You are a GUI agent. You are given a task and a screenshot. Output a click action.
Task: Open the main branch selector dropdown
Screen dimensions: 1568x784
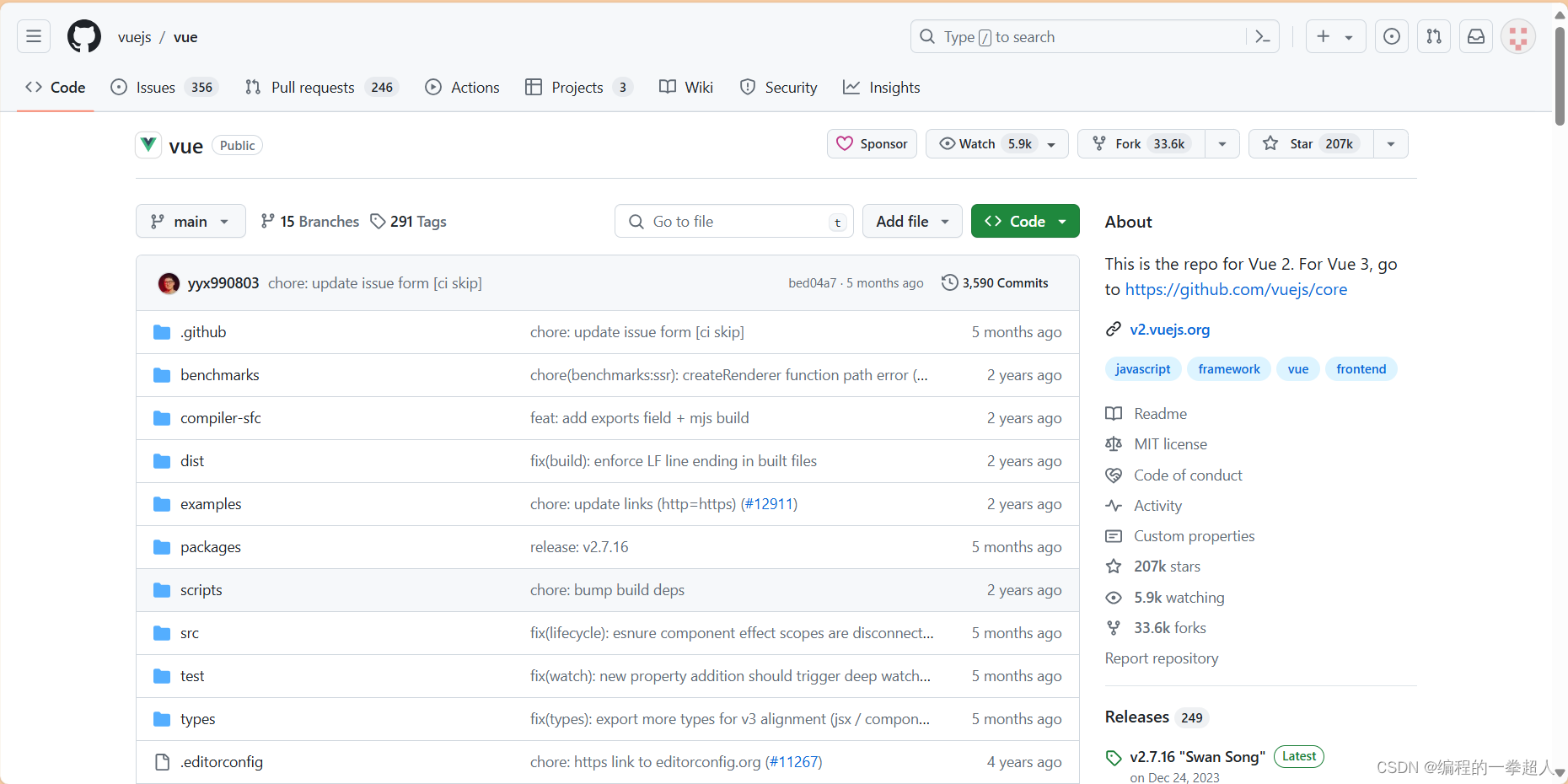pyautogui.click(x=191, y=221)
